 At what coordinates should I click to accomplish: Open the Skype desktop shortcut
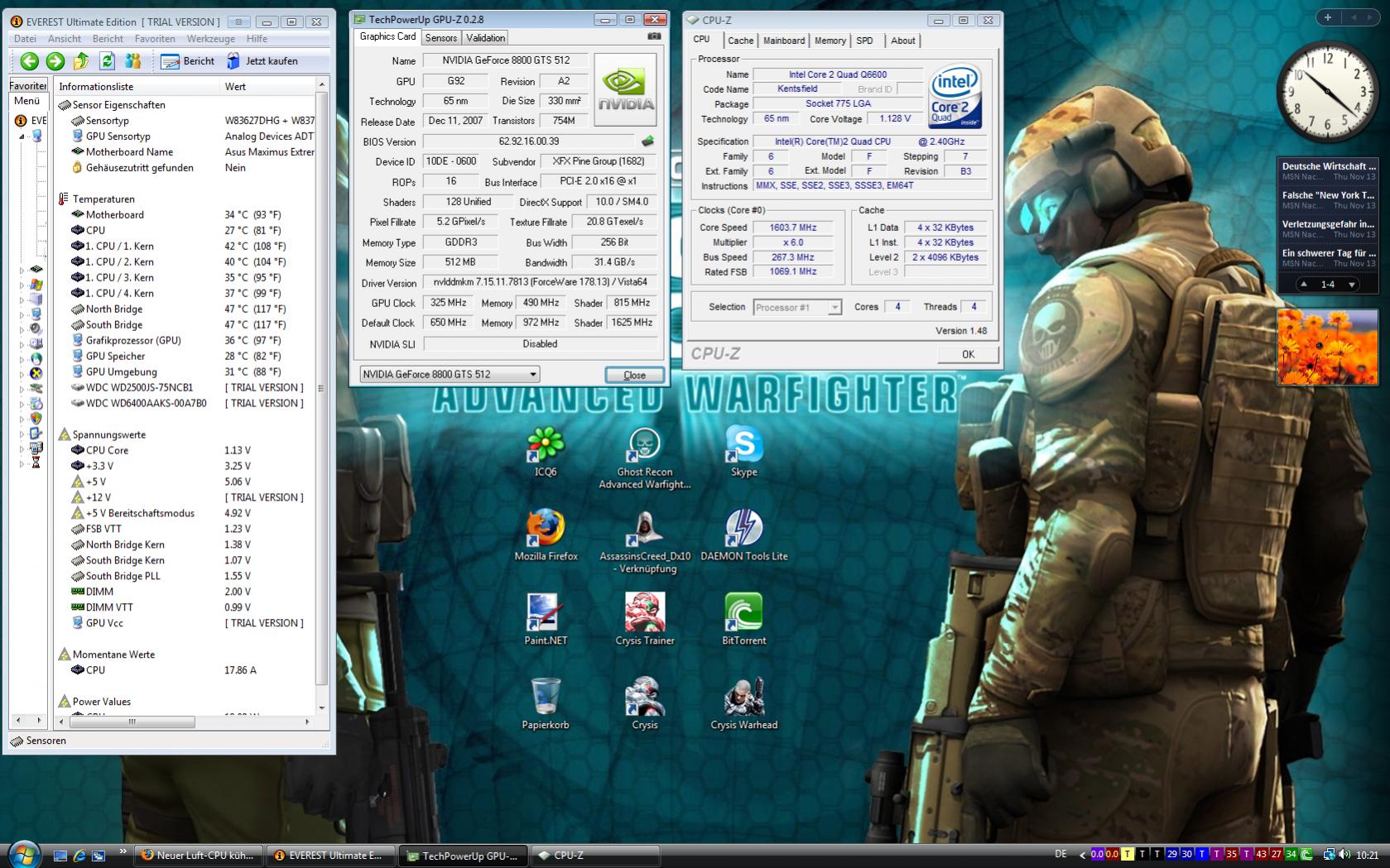click(x=743, y=452)
